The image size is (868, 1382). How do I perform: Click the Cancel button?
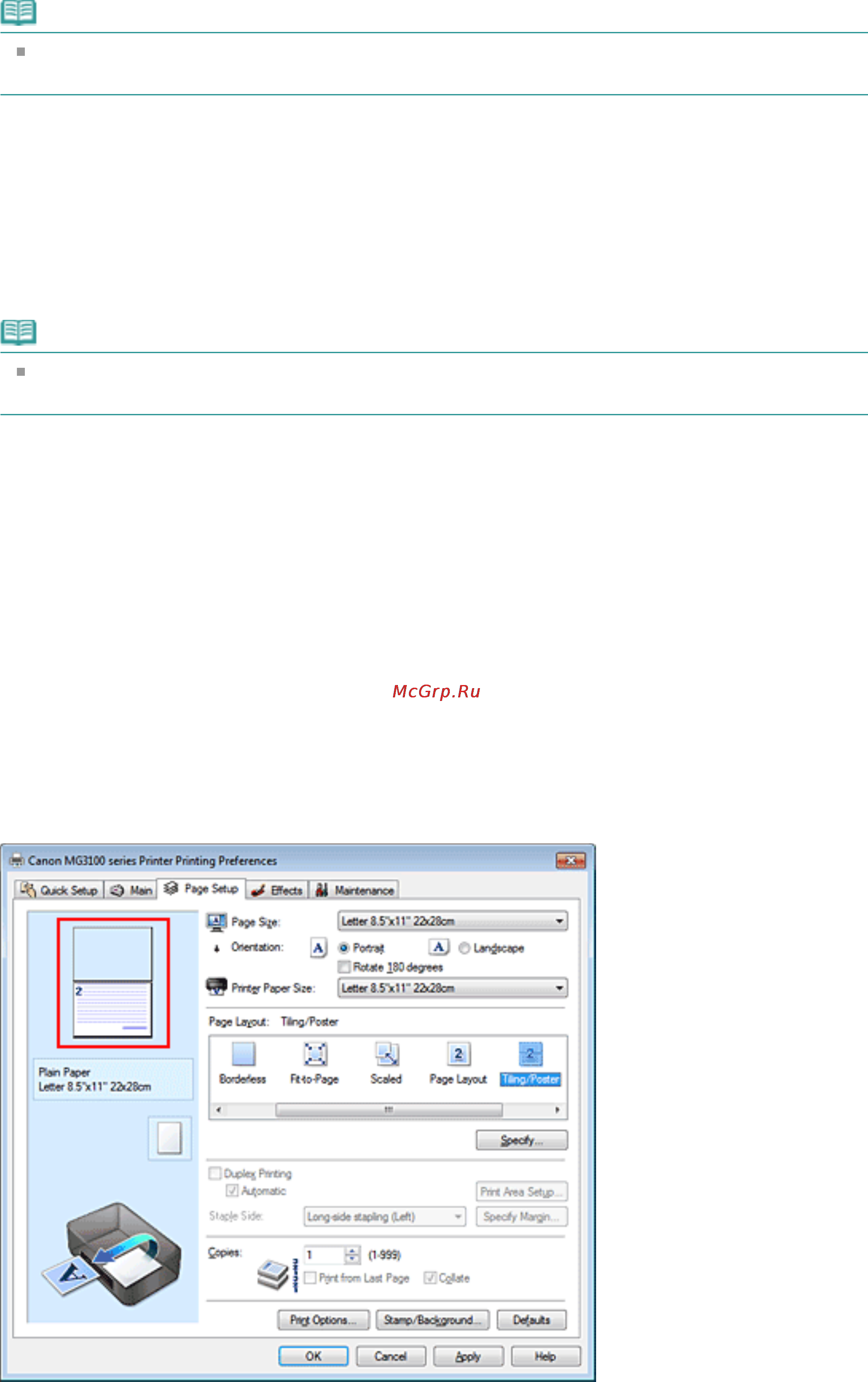[x=391, y=1356]
